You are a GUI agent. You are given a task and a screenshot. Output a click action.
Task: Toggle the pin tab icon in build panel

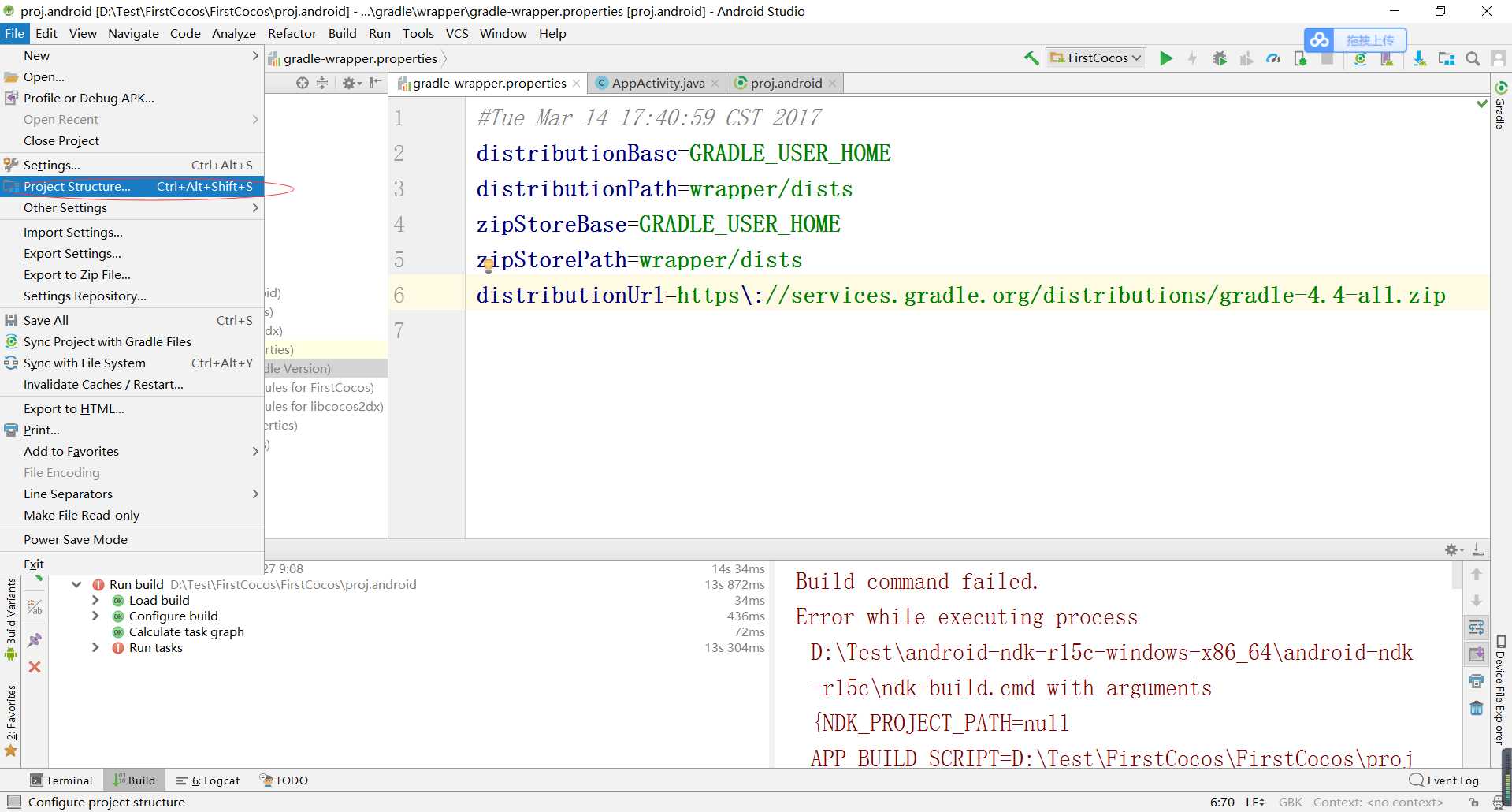[x=35, y=640]
